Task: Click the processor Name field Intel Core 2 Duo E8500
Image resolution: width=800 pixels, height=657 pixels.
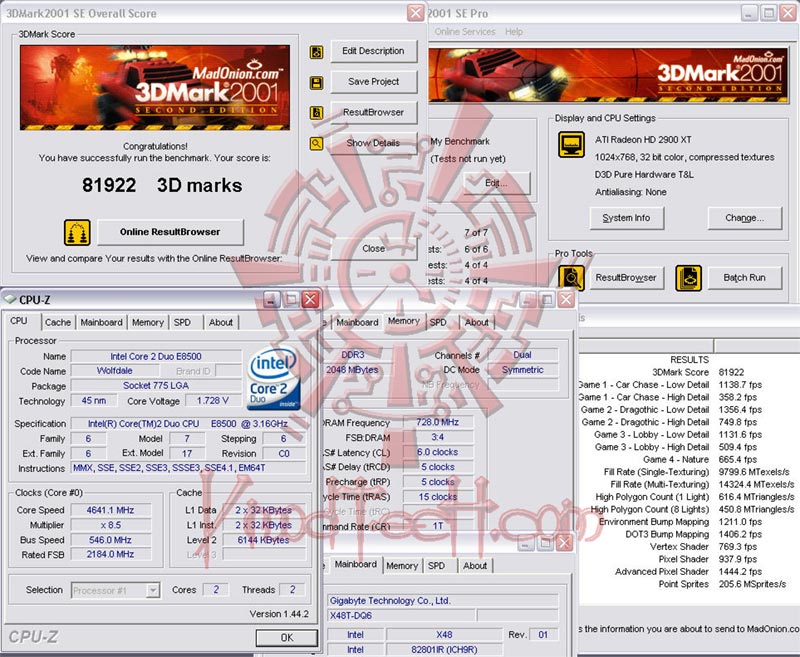Action: tap(156, 357)
